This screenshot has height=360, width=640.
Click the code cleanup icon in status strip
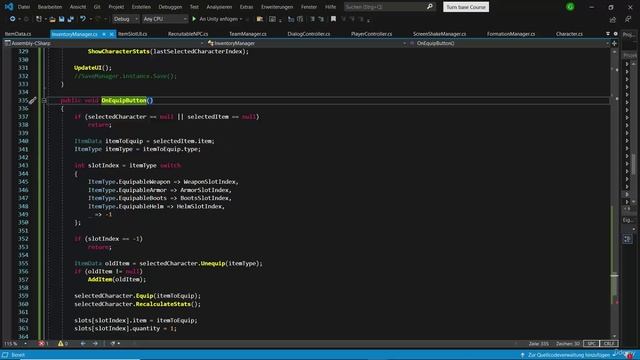pyautogui.click(x=113, y=344)
